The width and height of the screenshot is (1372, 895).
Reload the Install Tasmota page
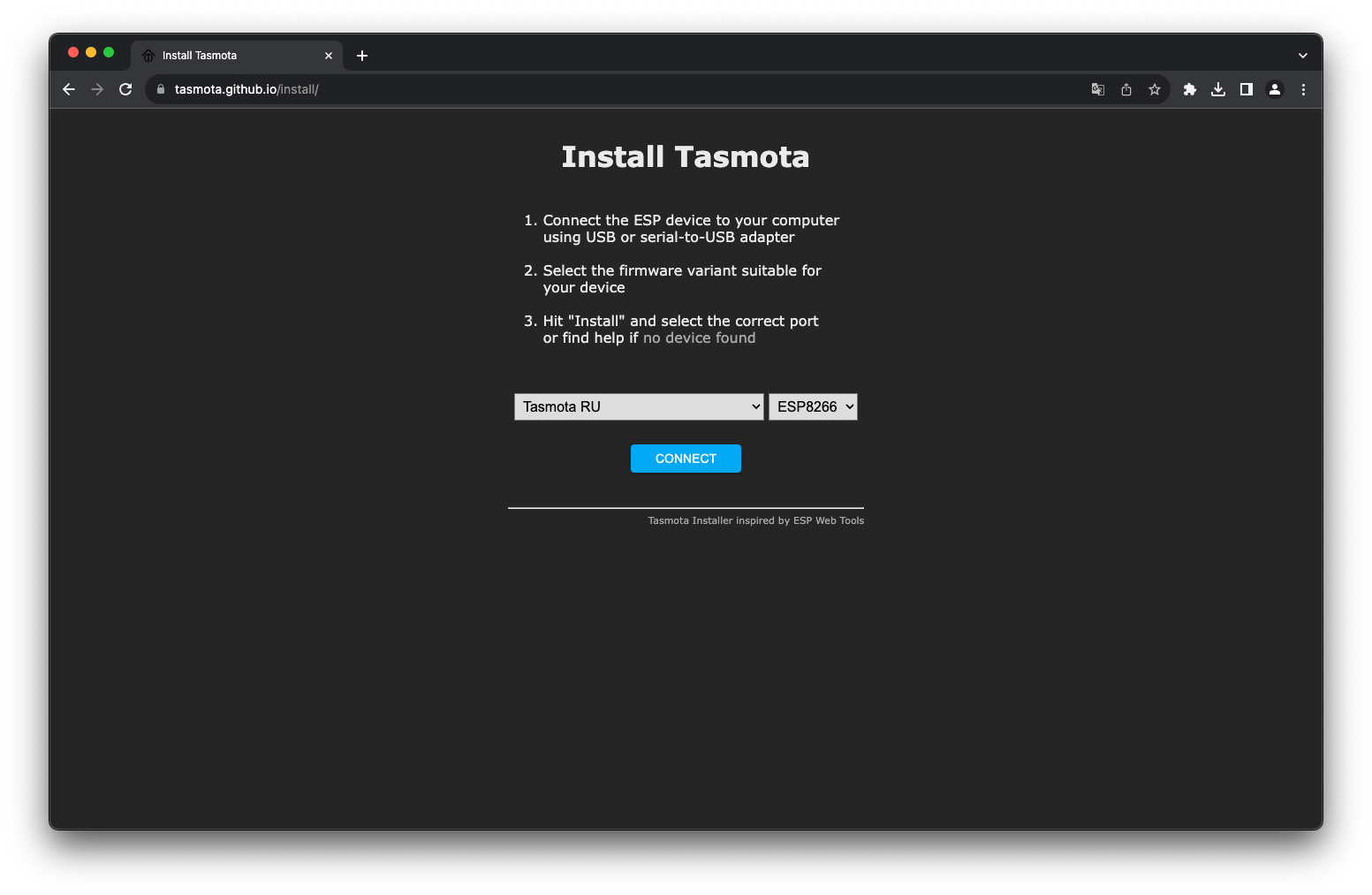tap(125, 89)
